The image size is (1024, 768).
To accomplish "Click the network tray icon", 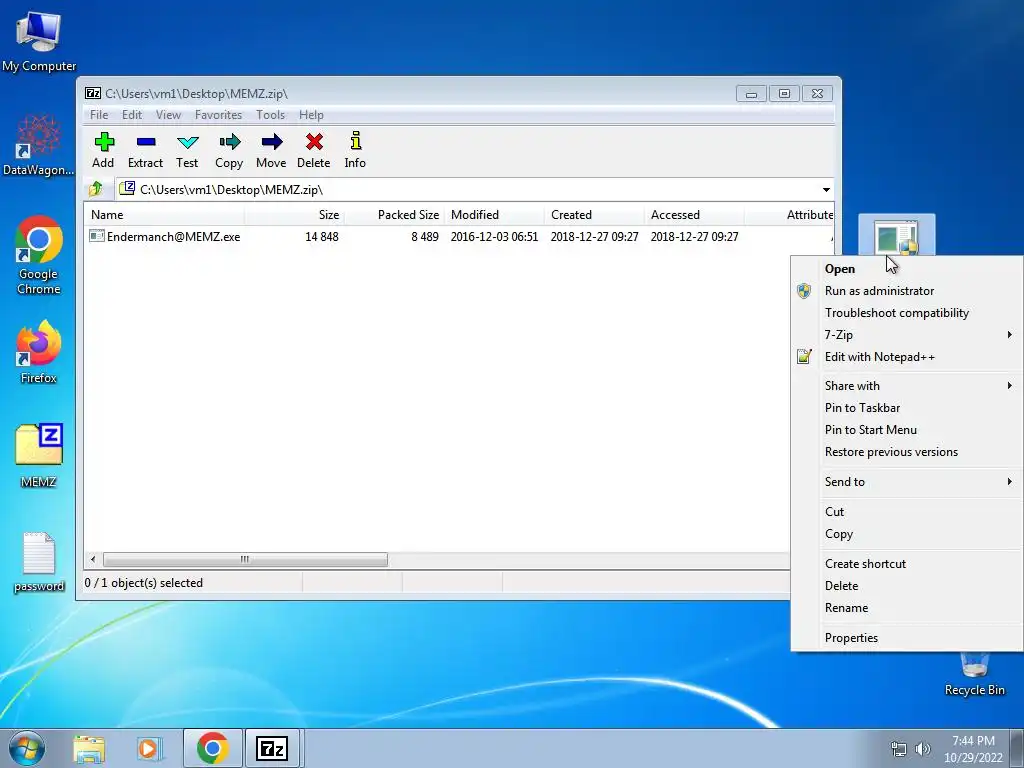I will (x=899, y=749).
